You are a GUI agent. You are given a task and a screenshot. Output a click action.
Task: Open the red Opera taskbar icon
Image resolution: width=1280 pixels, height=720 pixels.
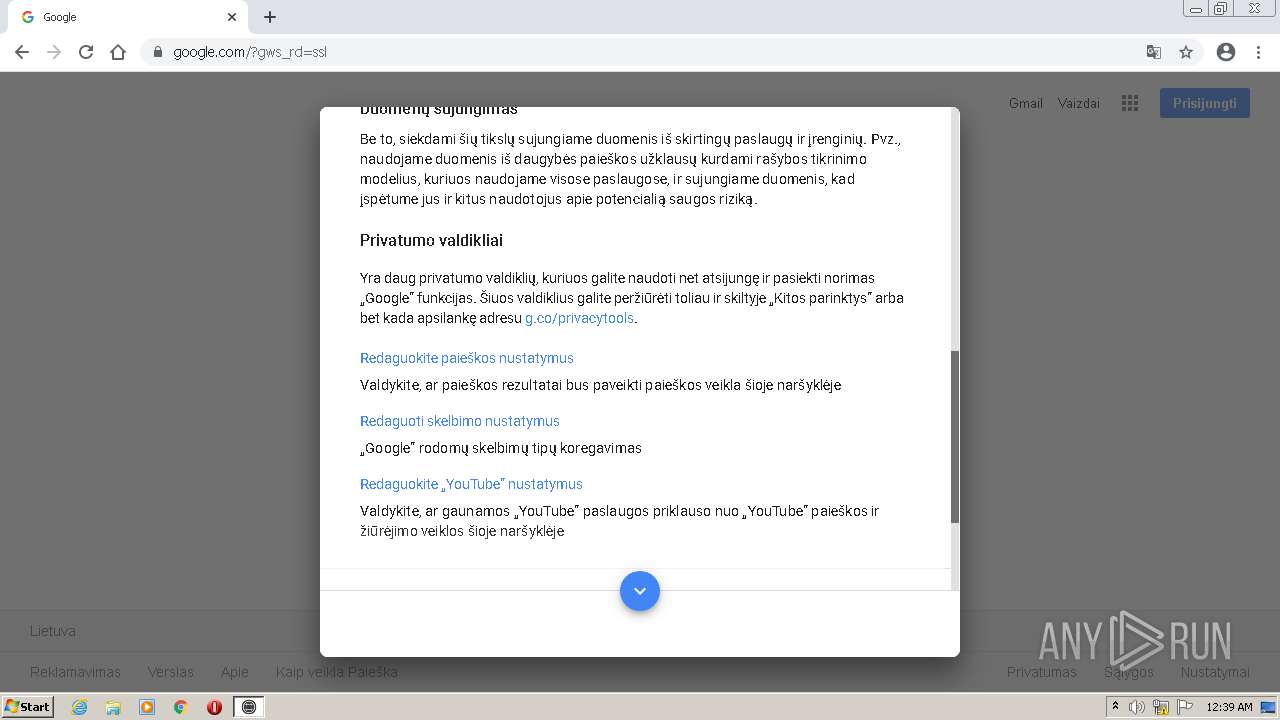[214, 707]
